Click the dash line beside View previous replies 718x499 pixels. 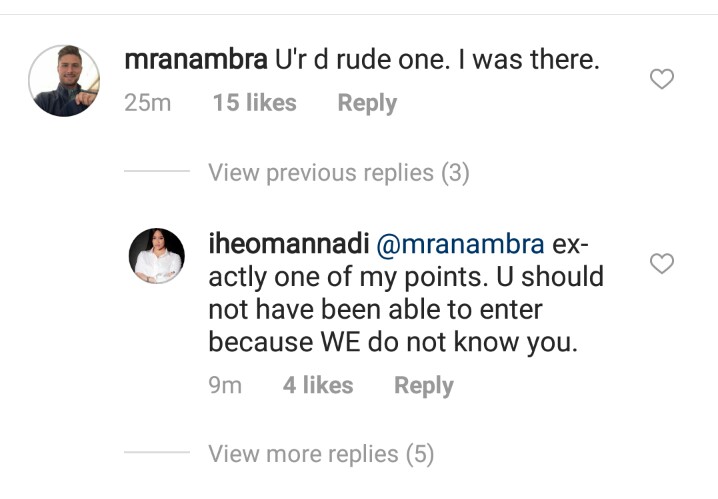click(x=156, y=173)
